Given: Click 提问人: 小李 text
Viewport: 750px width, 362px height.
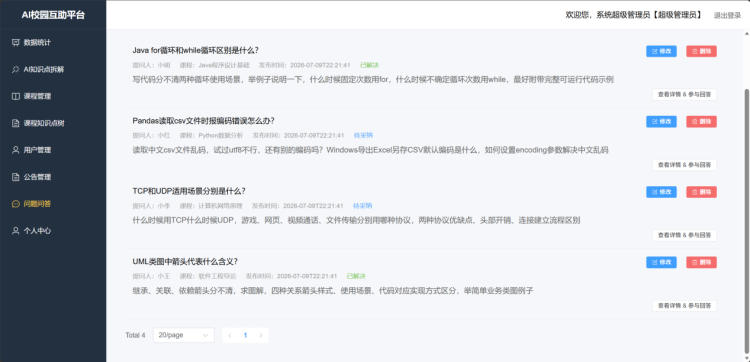Looking at the screenshot, I should (151, 206).
